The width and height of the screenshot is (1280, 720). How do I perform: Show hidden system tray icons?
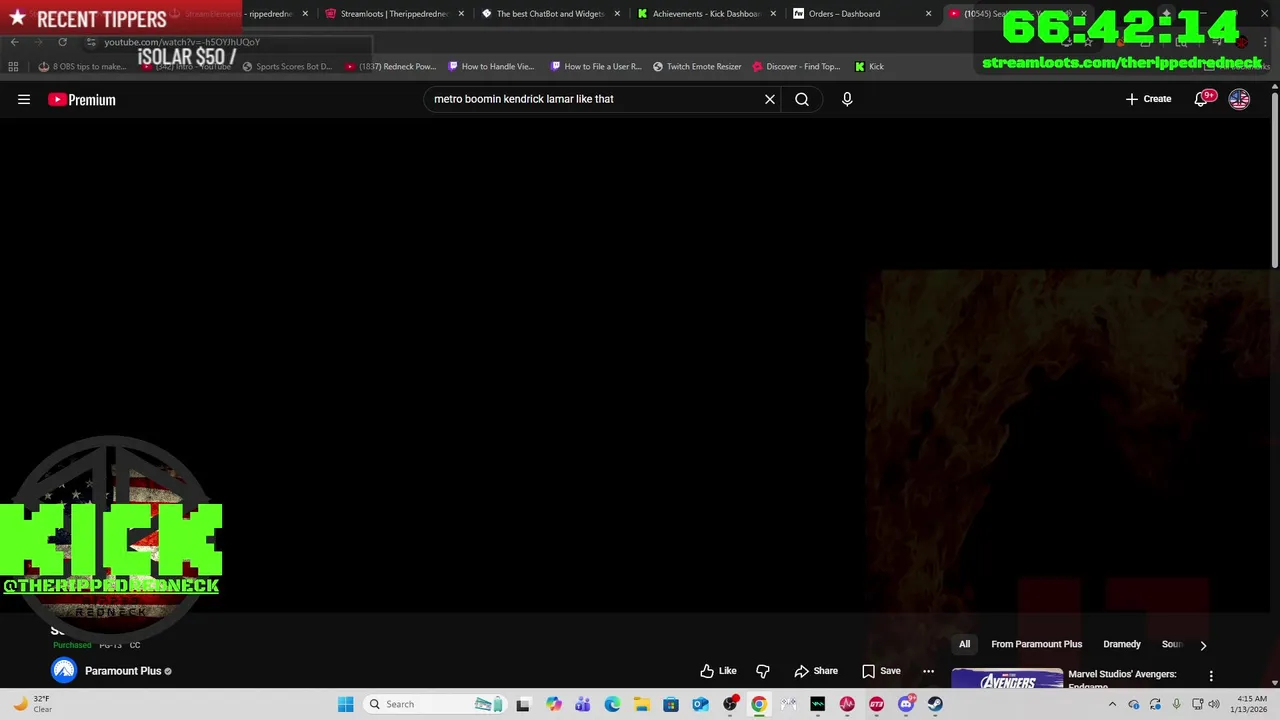1112,704
